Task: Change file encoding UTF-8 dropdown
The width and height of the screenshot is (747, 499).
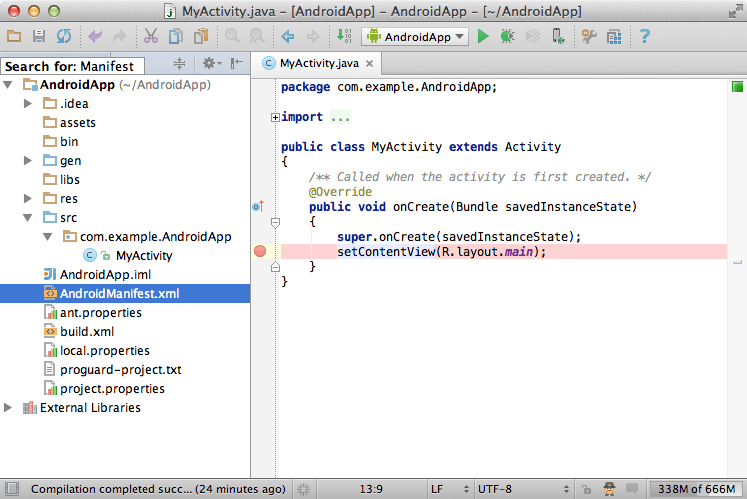Action: click(x=523, y=489)
